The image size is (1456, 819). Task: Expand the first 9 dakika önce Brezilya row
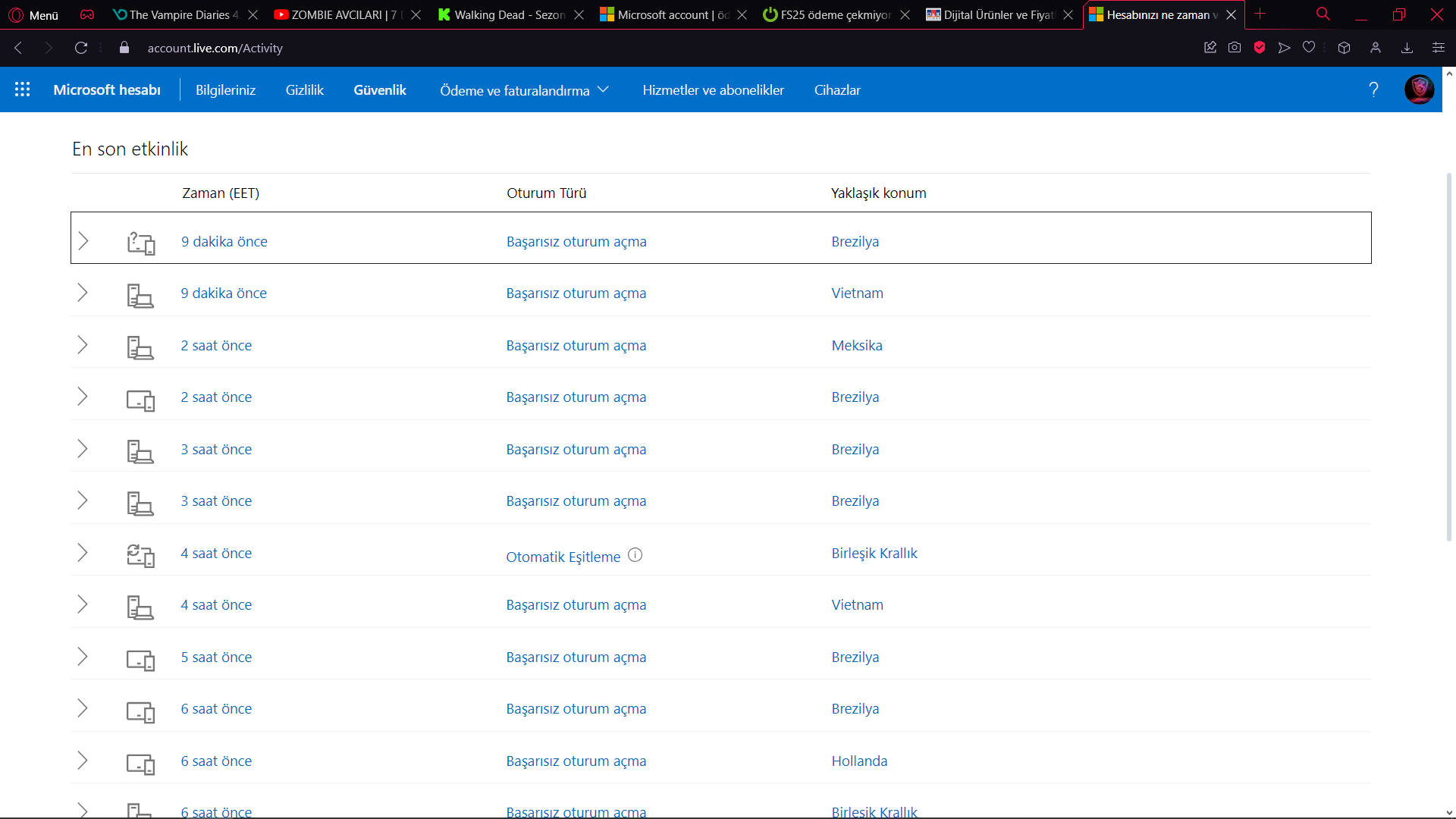(x=83, y=241)
